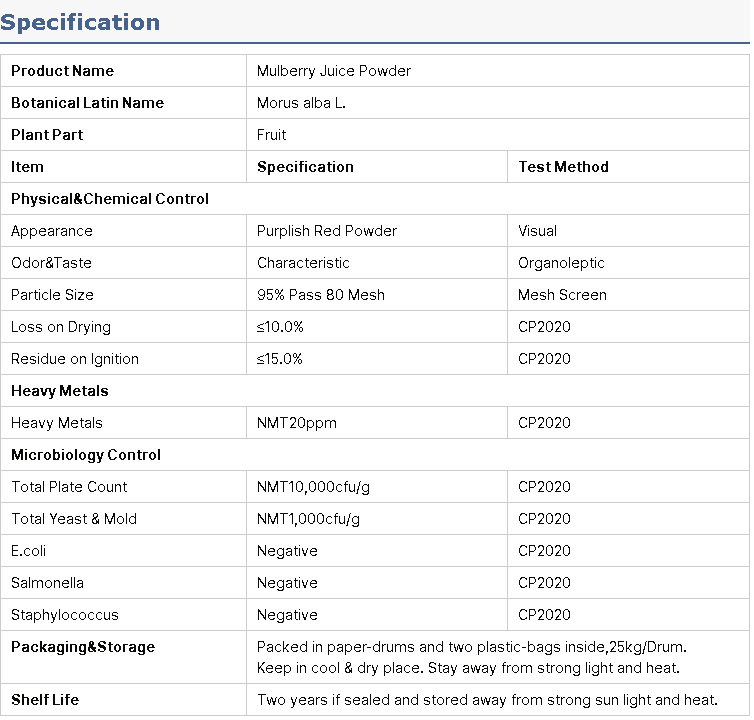This screenshot has width=754, height=720.
Task: Click the 'Morus alba L.' cell
Action: coord(498,103)
